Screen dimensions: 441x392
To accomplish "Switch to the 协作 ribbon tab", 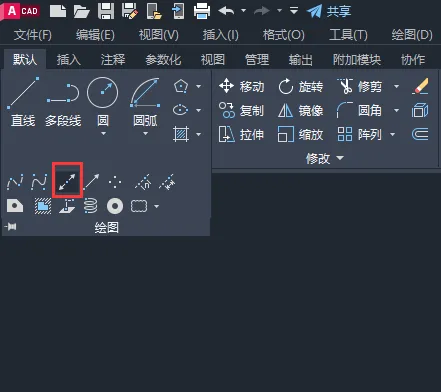I will point(413,60).
